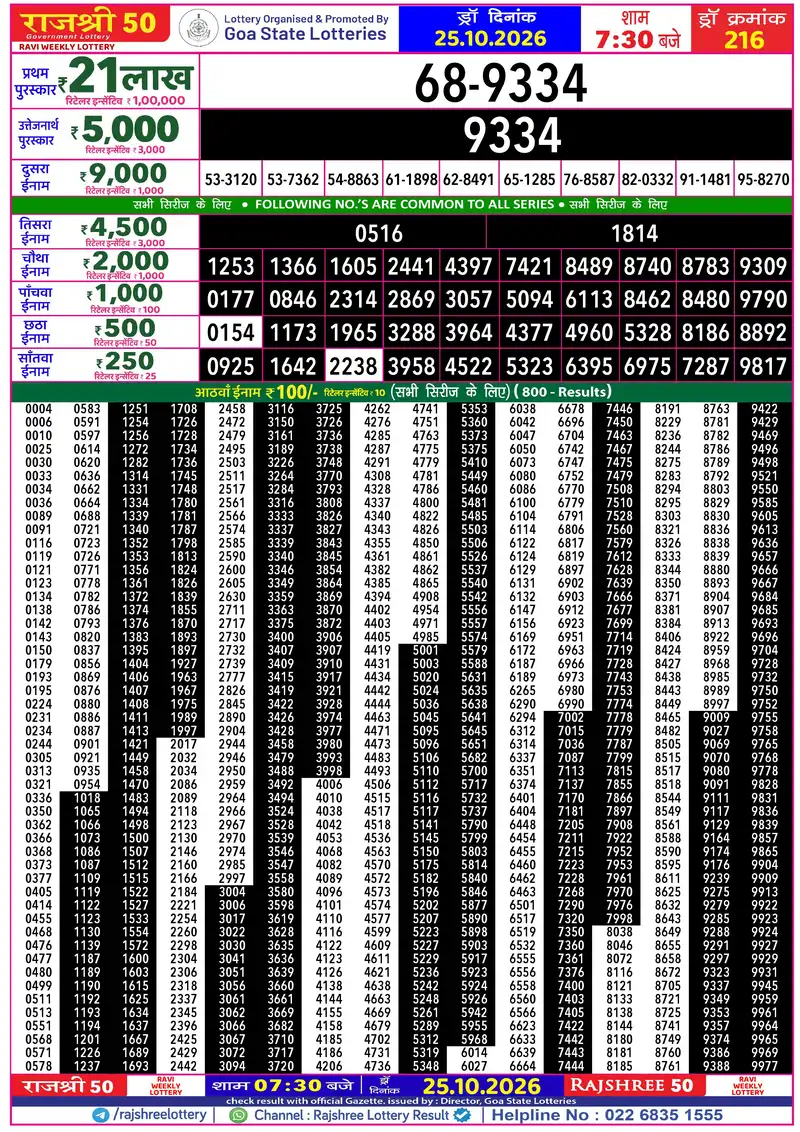
Task: Select number 5001 in eighth prize list
Action: (x=425, y=650)
